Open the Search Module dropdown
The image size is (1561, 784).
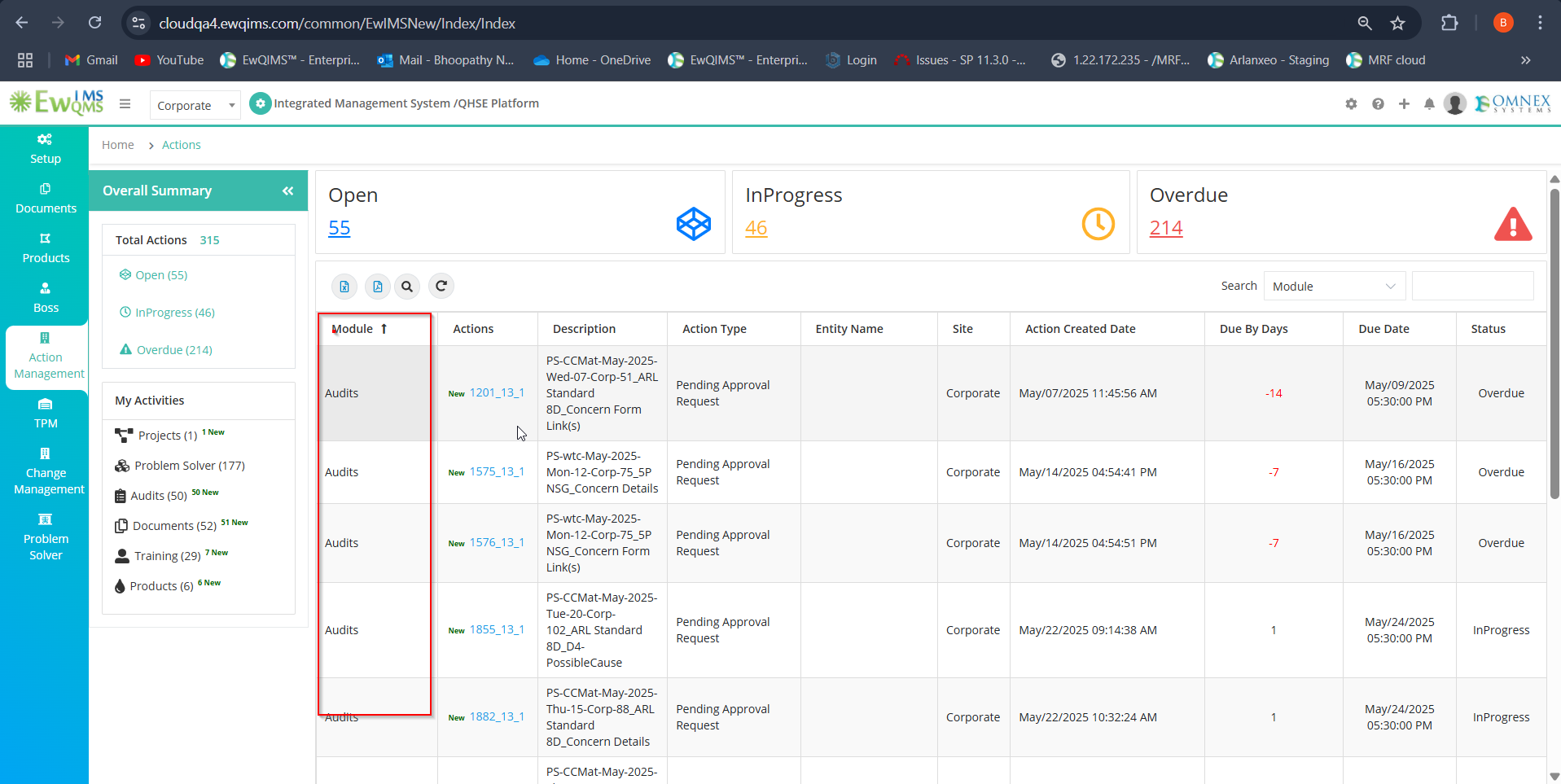(x=1335, y=286)
